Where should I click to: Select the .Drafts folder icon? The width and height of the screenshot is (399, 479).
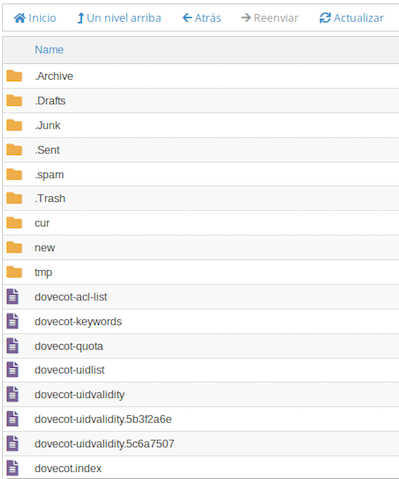(x=14, y=101)
